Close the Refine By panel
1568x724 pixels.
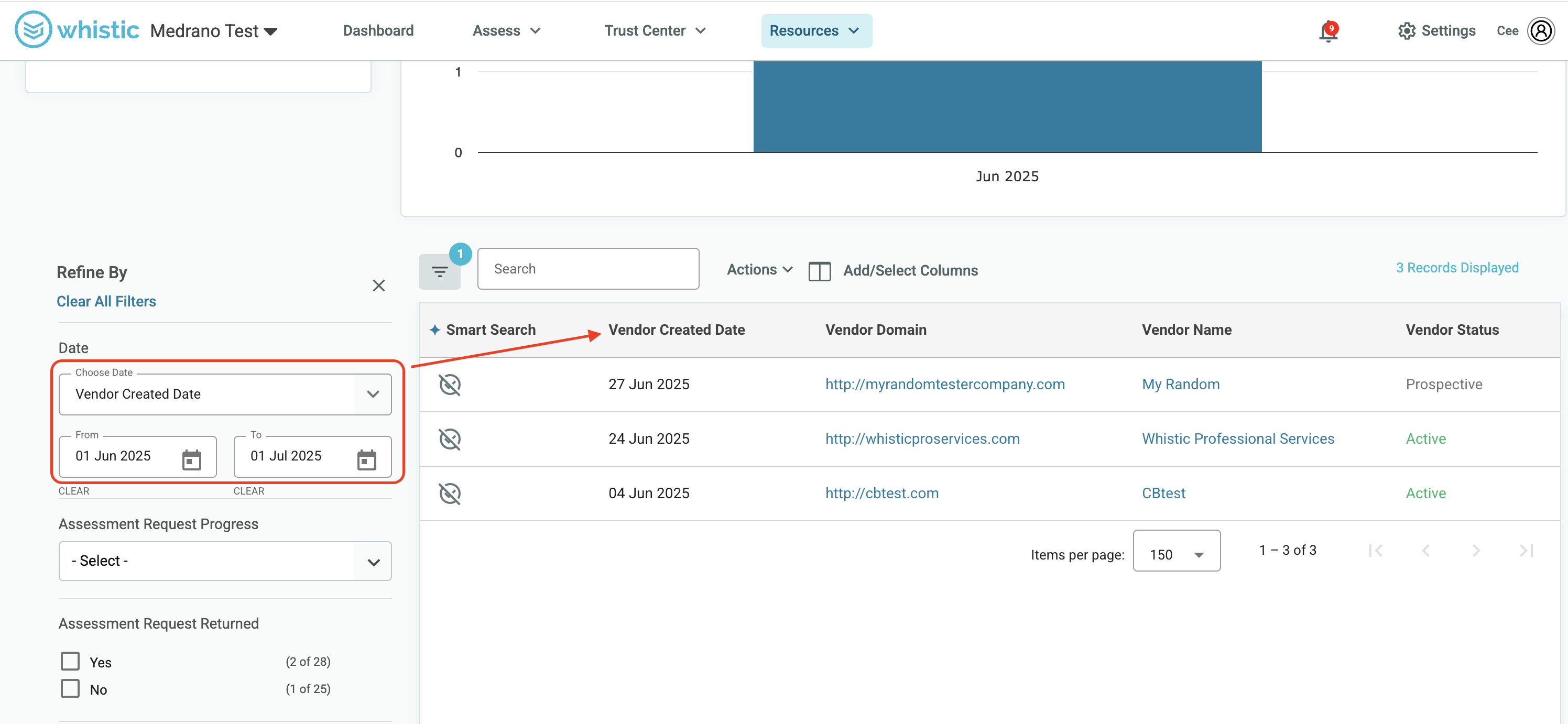[378, 286]
